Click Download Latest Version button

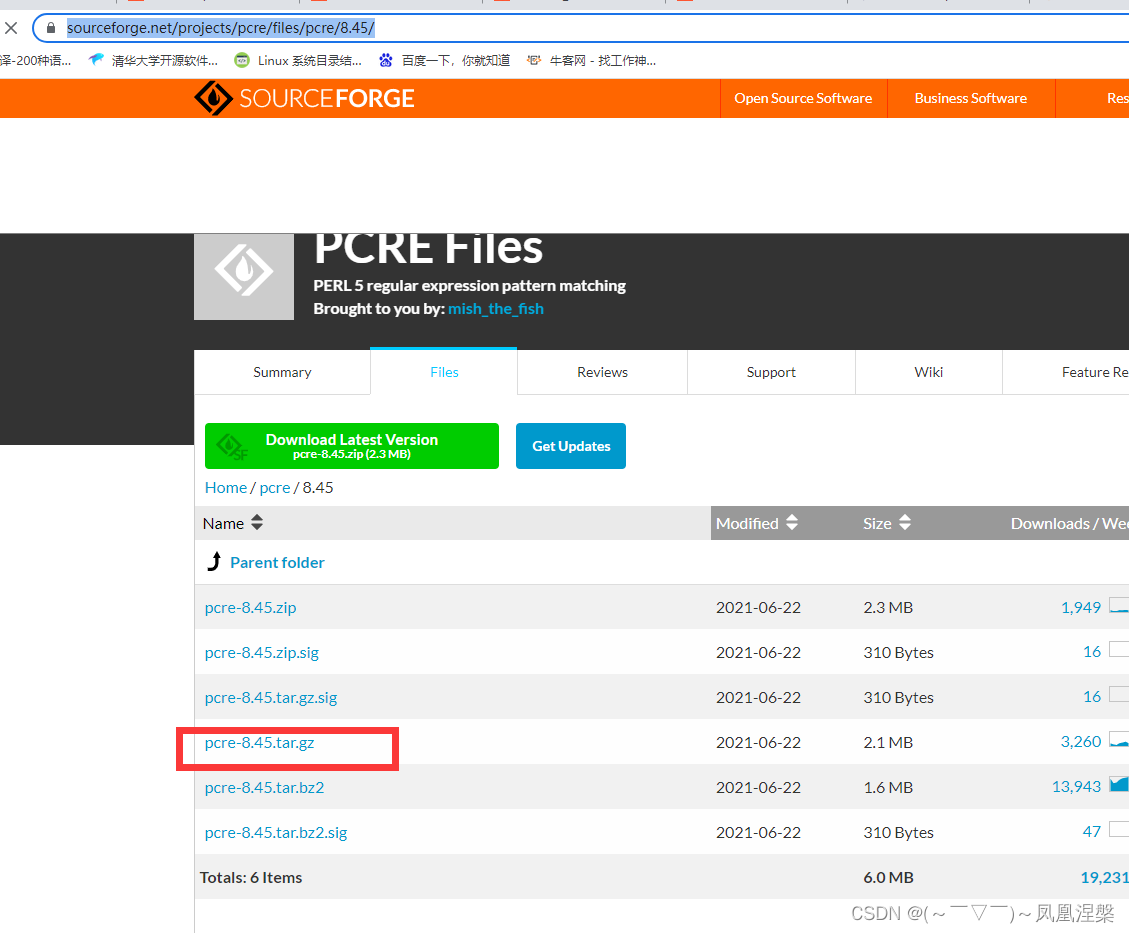point(351,446)
